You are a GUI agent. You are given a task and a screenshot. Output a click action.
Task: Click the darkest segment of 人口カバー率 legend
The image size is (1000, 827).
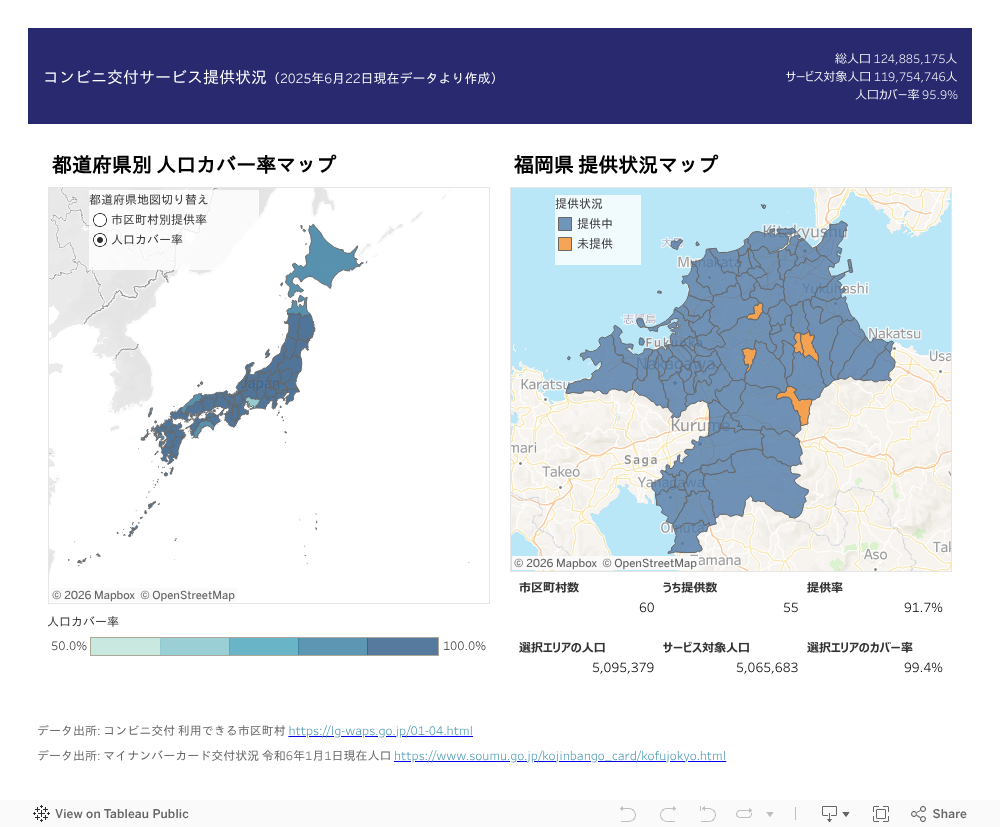point(402,646)
